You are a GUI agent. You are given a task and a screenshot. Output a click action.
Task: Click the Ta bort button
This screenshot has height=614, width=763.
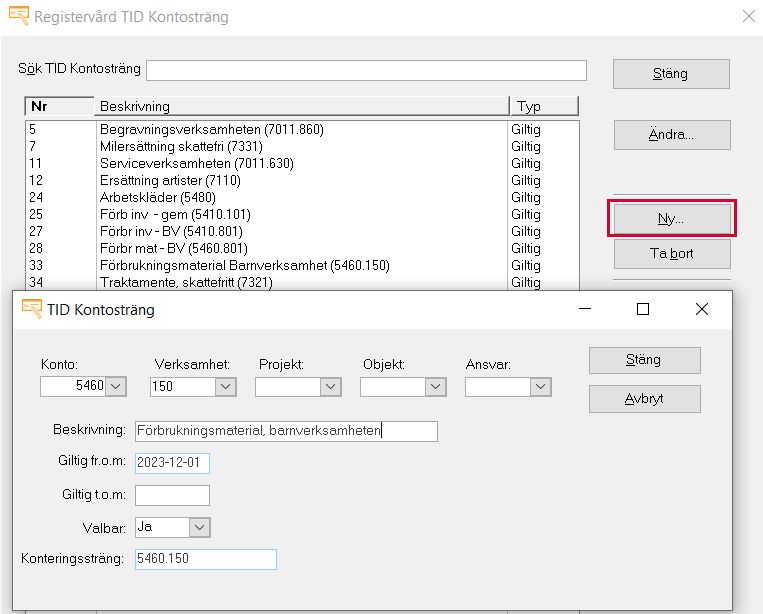[672, 253]
